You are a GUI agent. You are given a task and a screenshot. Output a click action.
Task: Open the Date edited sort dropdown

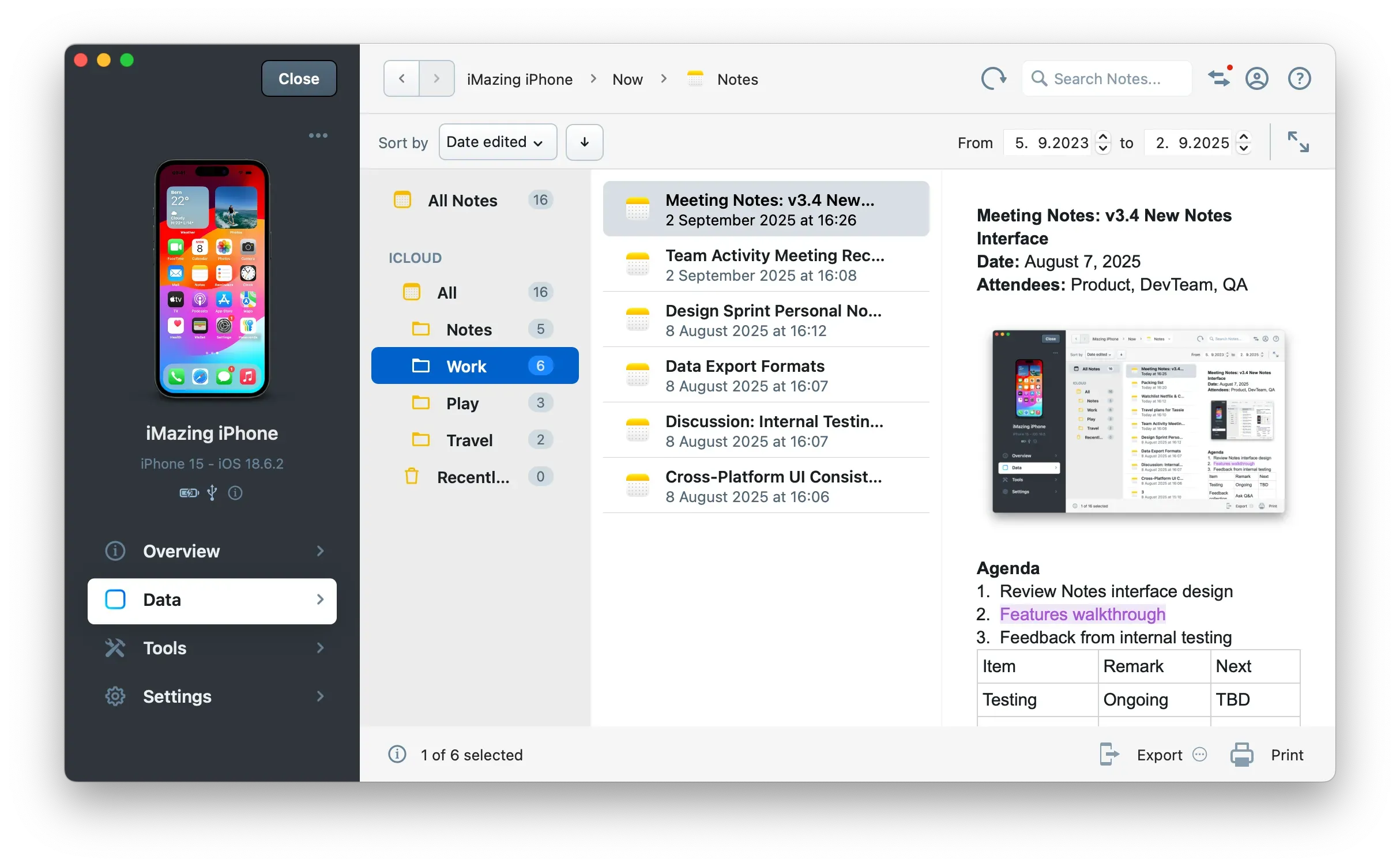tap(498, 142)
